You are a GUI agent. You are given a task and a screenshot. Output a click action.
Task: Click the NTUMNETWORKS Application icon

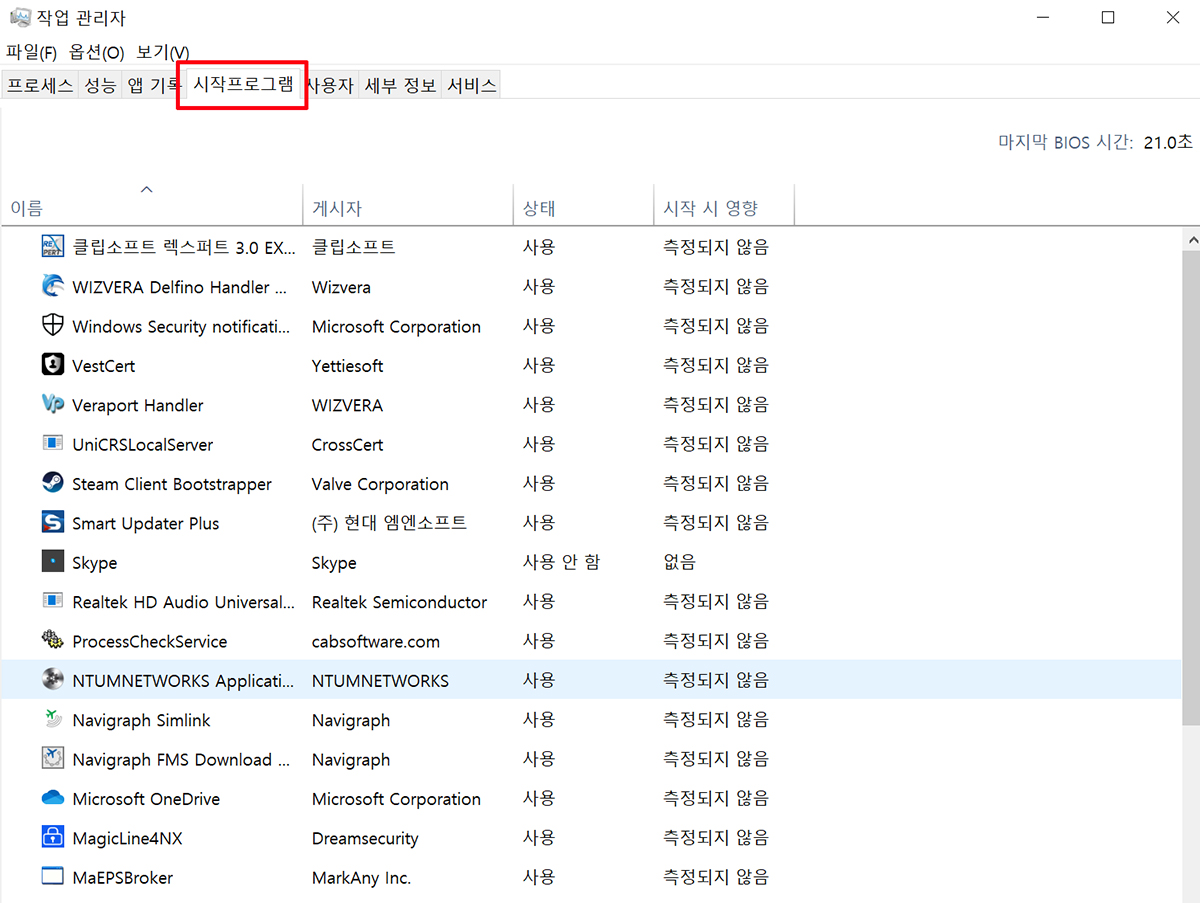point(52,680)
